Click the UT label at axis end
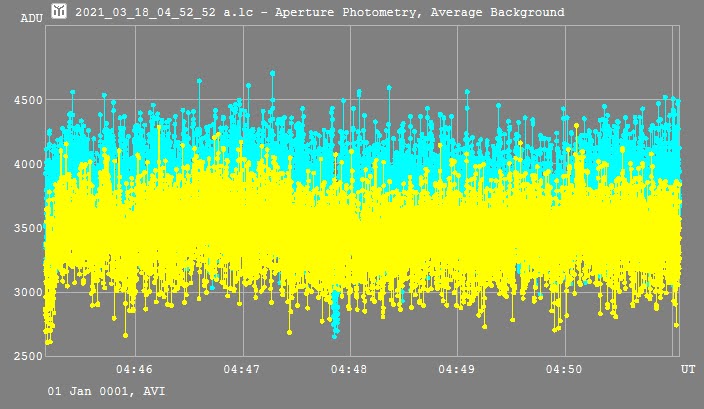Screen dimensions: 704x409 coord(688,369)
